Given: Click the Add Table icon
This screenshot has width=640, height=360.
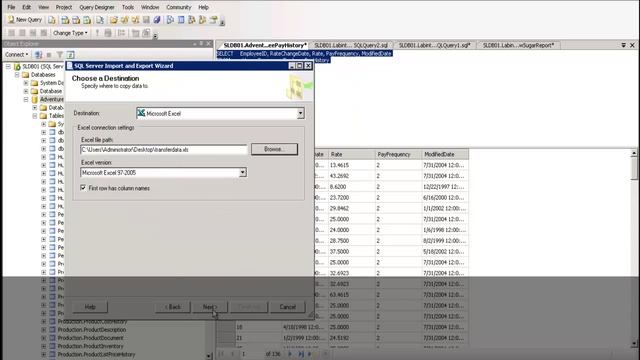Looking at the screenshot, I should pos(135,33).
